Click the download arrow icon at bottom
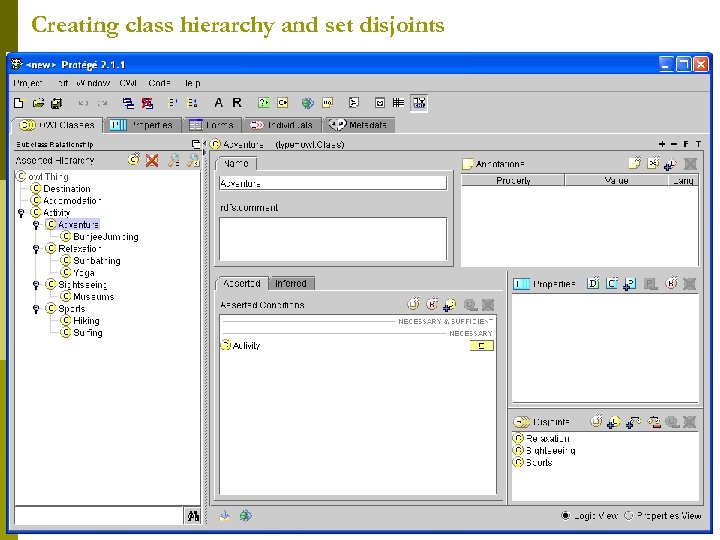The height and width of the screenshot is (540, 720). [x=225, y=516]
